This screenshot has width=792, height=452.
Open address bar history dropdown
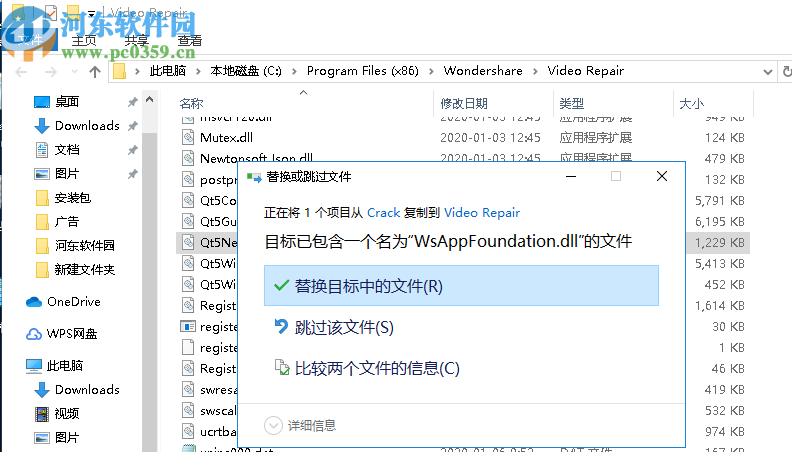(768, 72)
